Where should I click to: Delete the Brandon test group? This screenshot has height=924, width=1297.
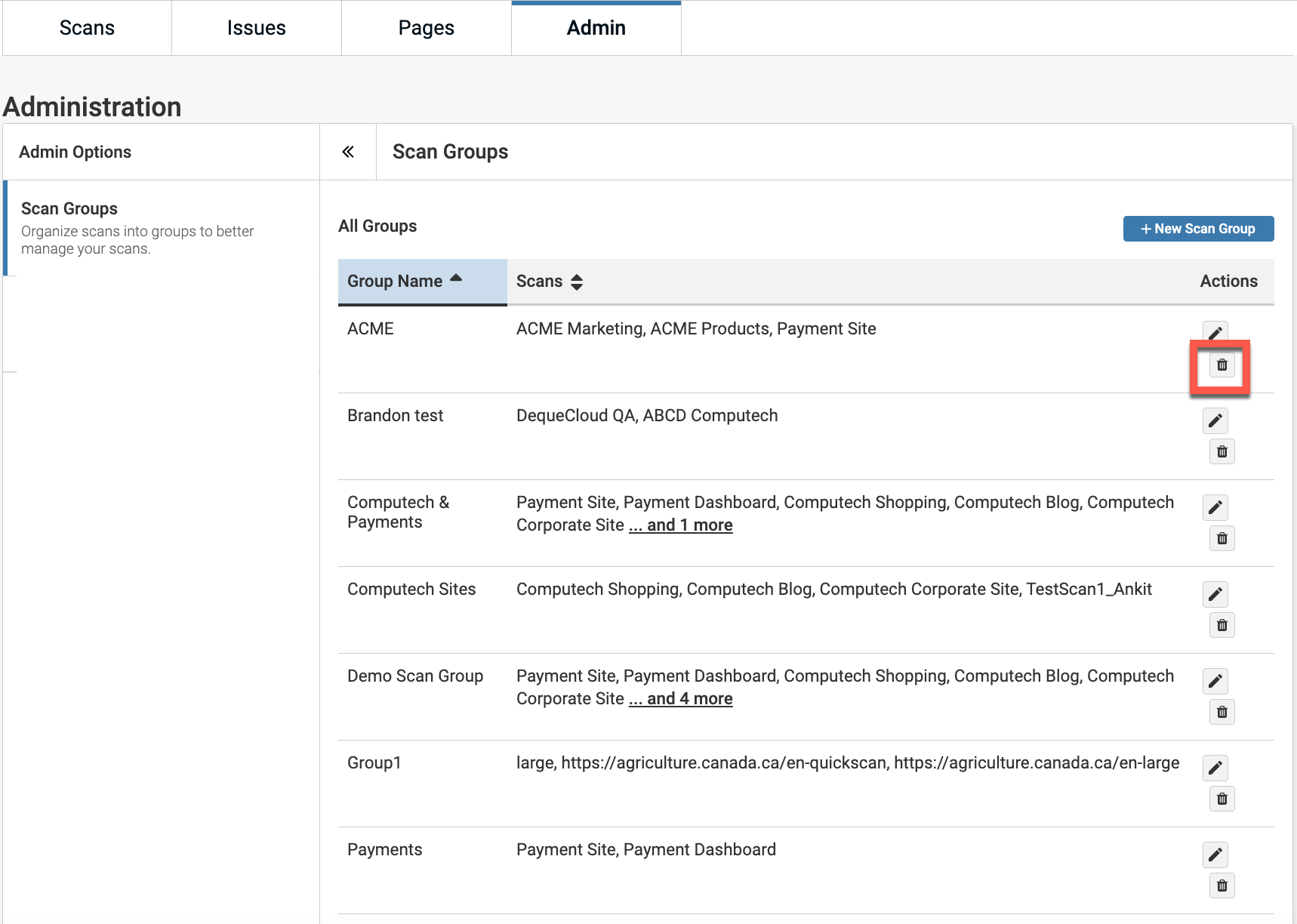pyautogui.click(x=1222, y=452)
